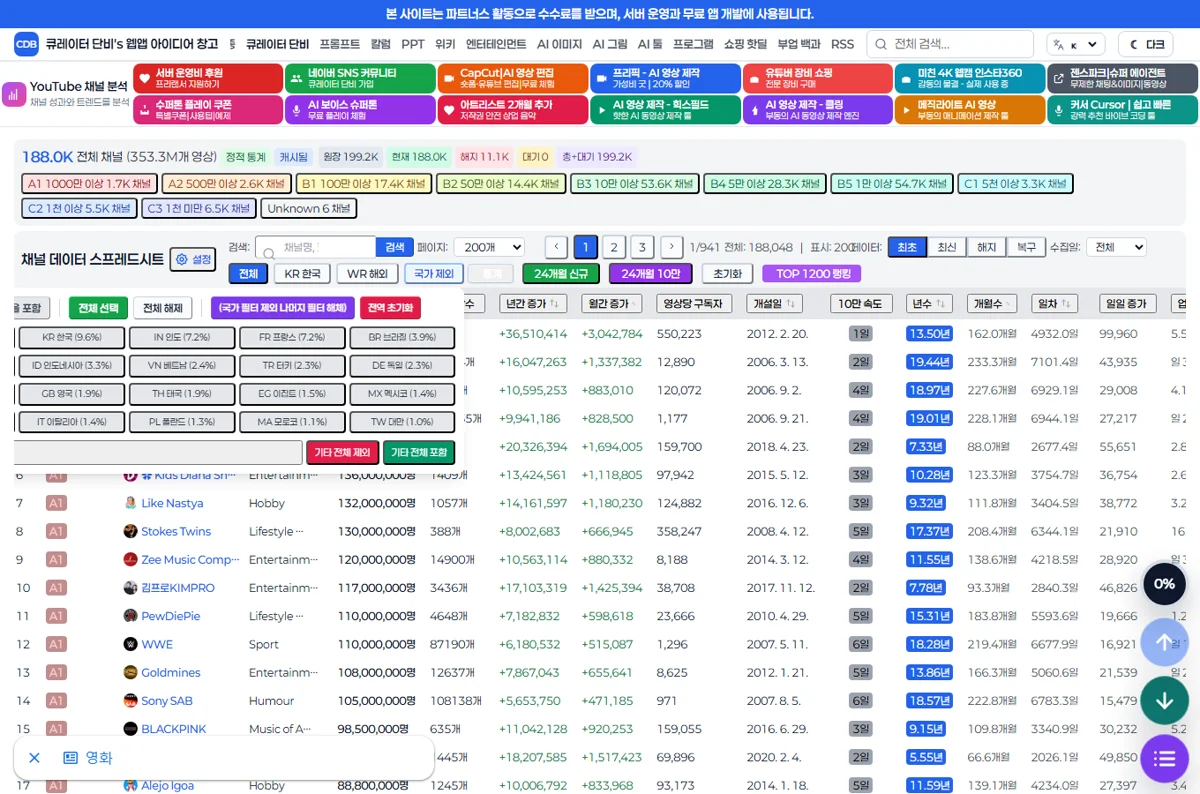Select the WR 해외 region filter
Image resolution: width=1200 pixels, height=794 pixels.
(367, 273)
